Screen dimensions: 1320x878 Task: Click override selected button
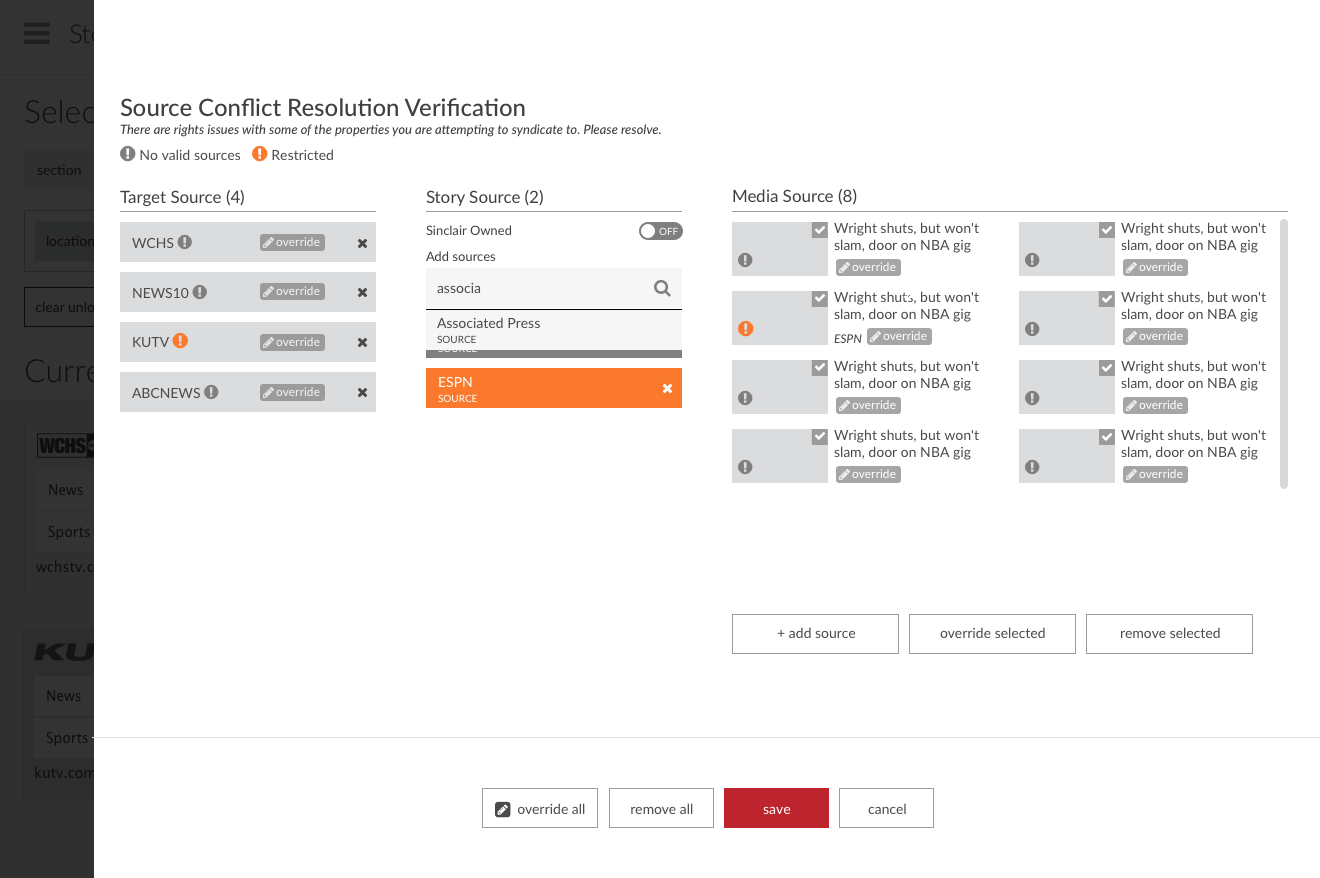click(992, 634)
